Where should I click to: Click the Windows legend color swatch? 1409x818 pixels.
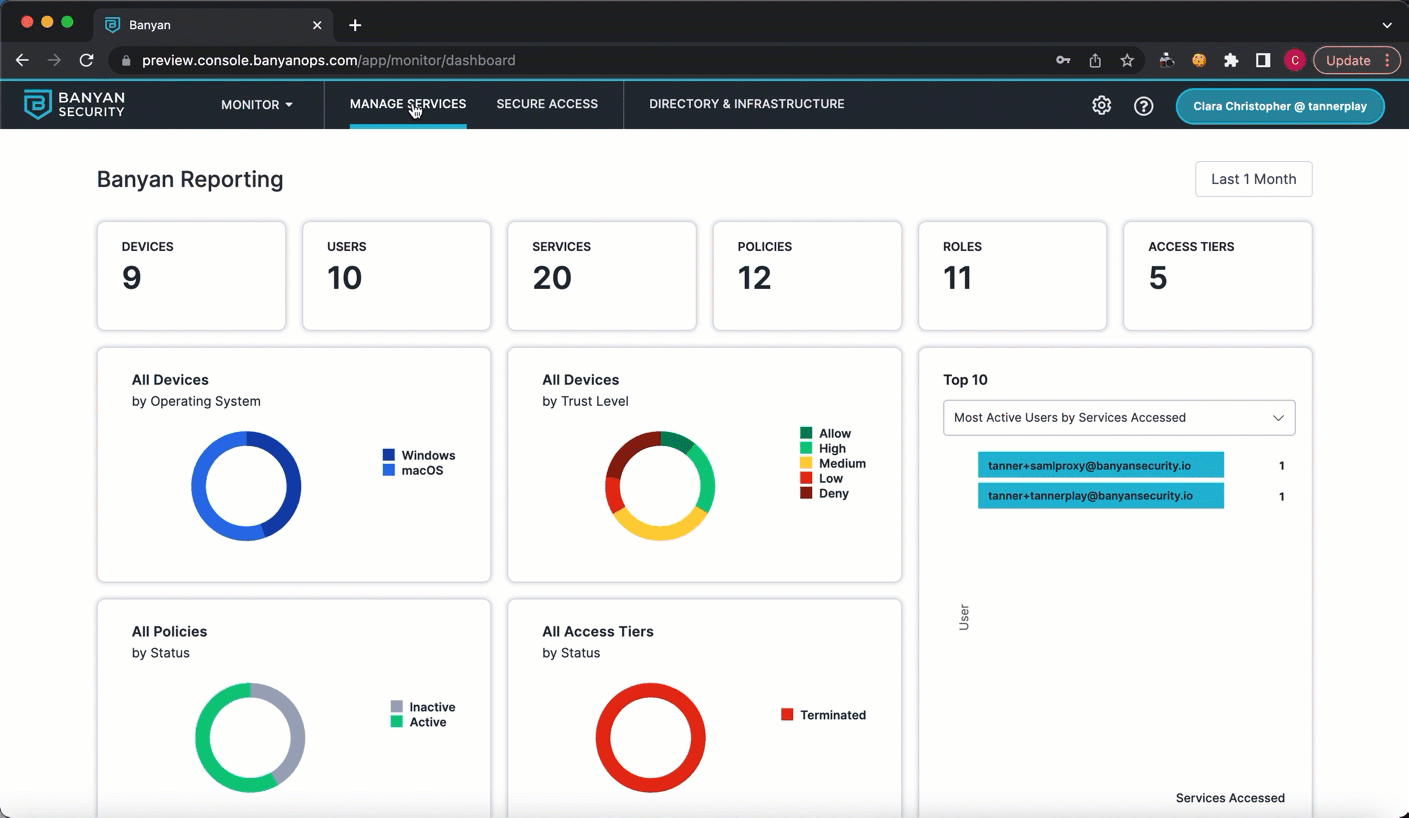389,455
